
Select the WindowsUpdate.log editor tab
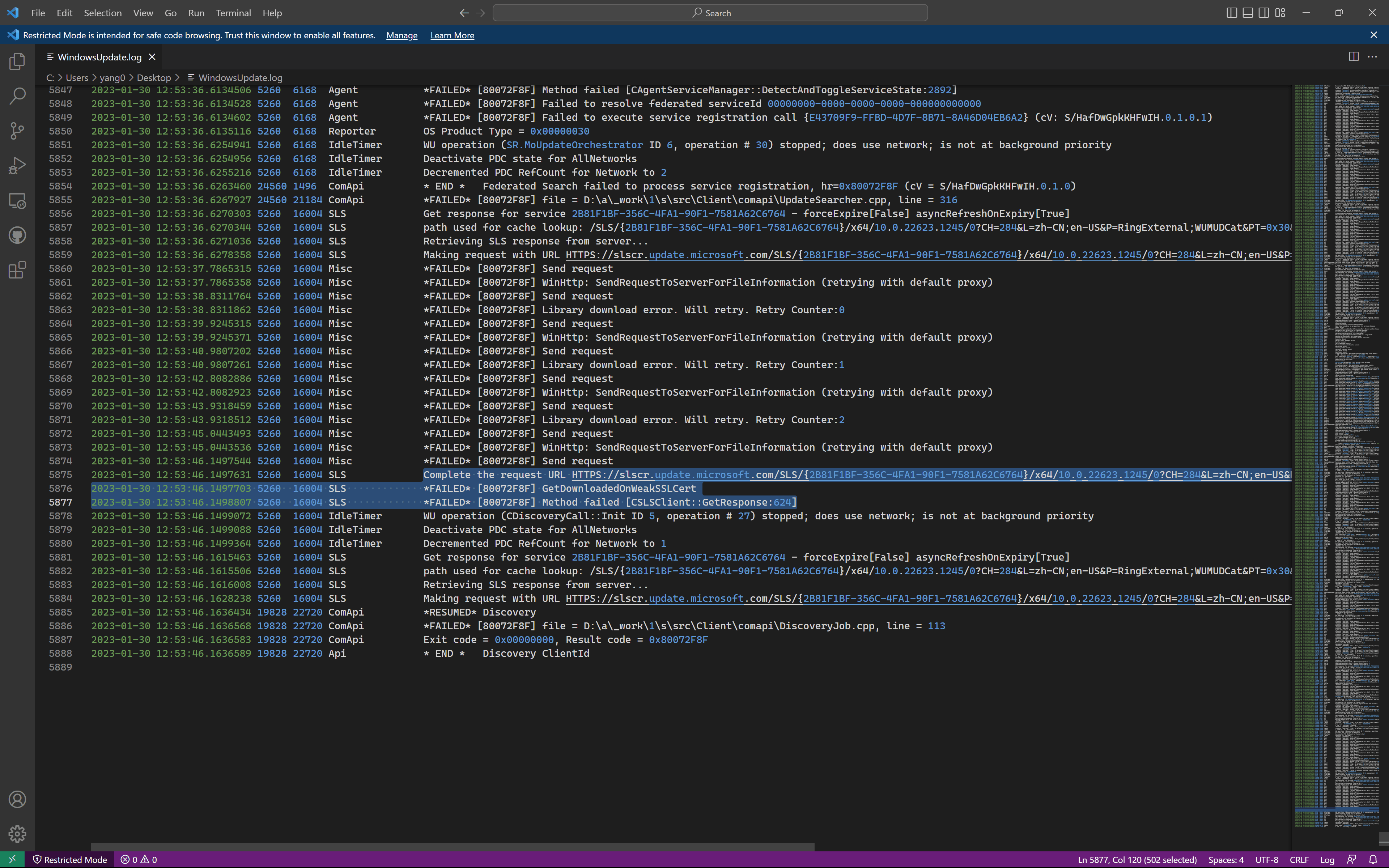click(x=99, y=57)
